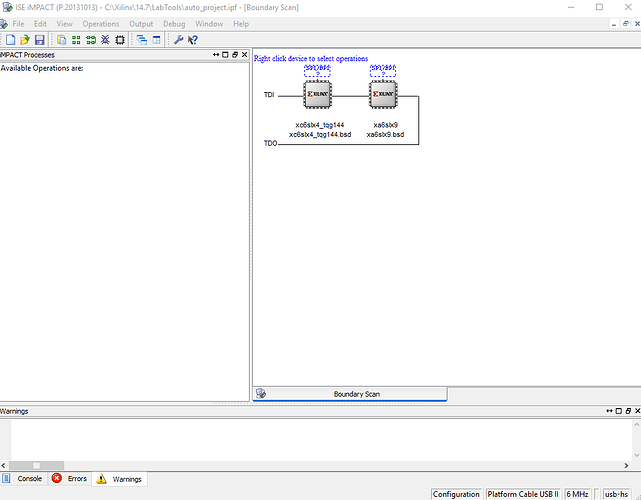Viewport: 641px width, 500px height.
Task: Click the black chip toolbar icon
Action: (120, 40)
